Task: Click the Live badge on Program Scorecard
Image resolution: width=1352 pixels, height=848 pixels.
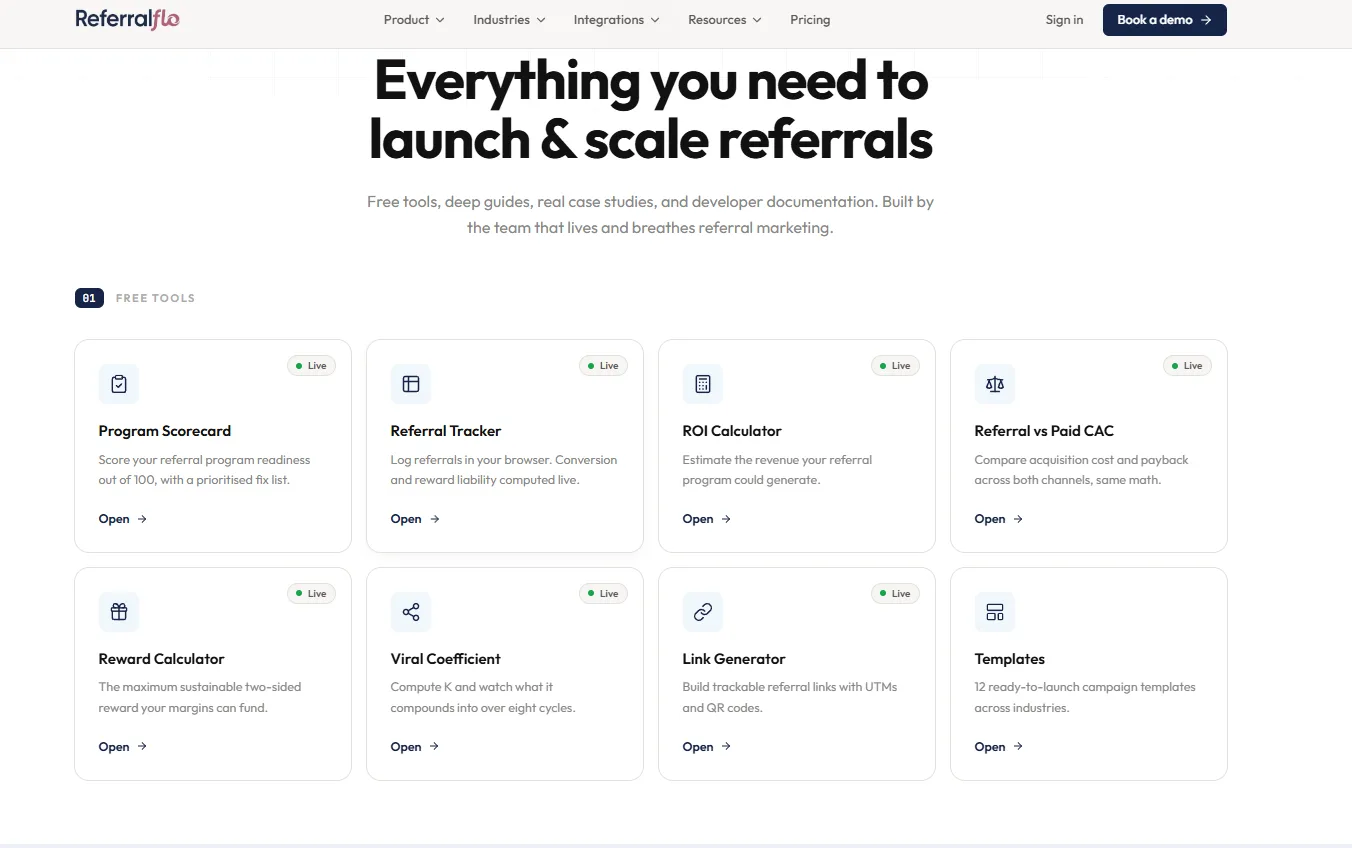Action: (311, 366)
